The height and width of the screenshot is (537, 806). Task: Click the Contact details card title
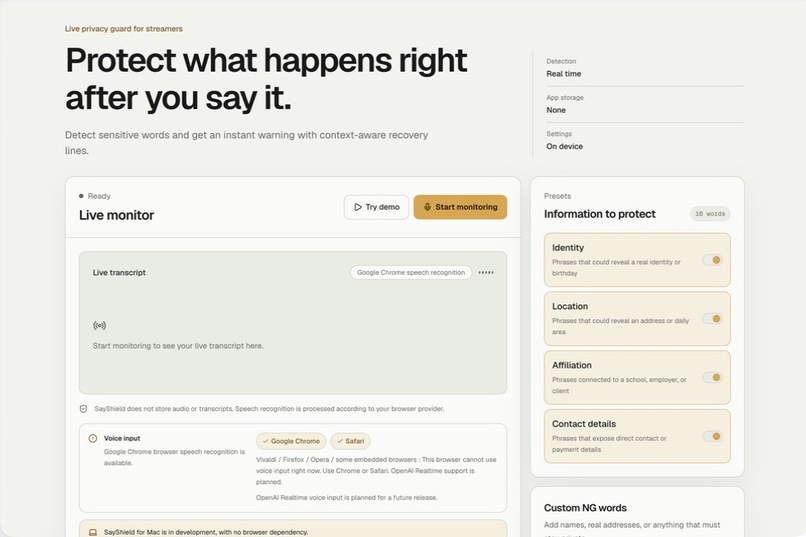(584, 424)
